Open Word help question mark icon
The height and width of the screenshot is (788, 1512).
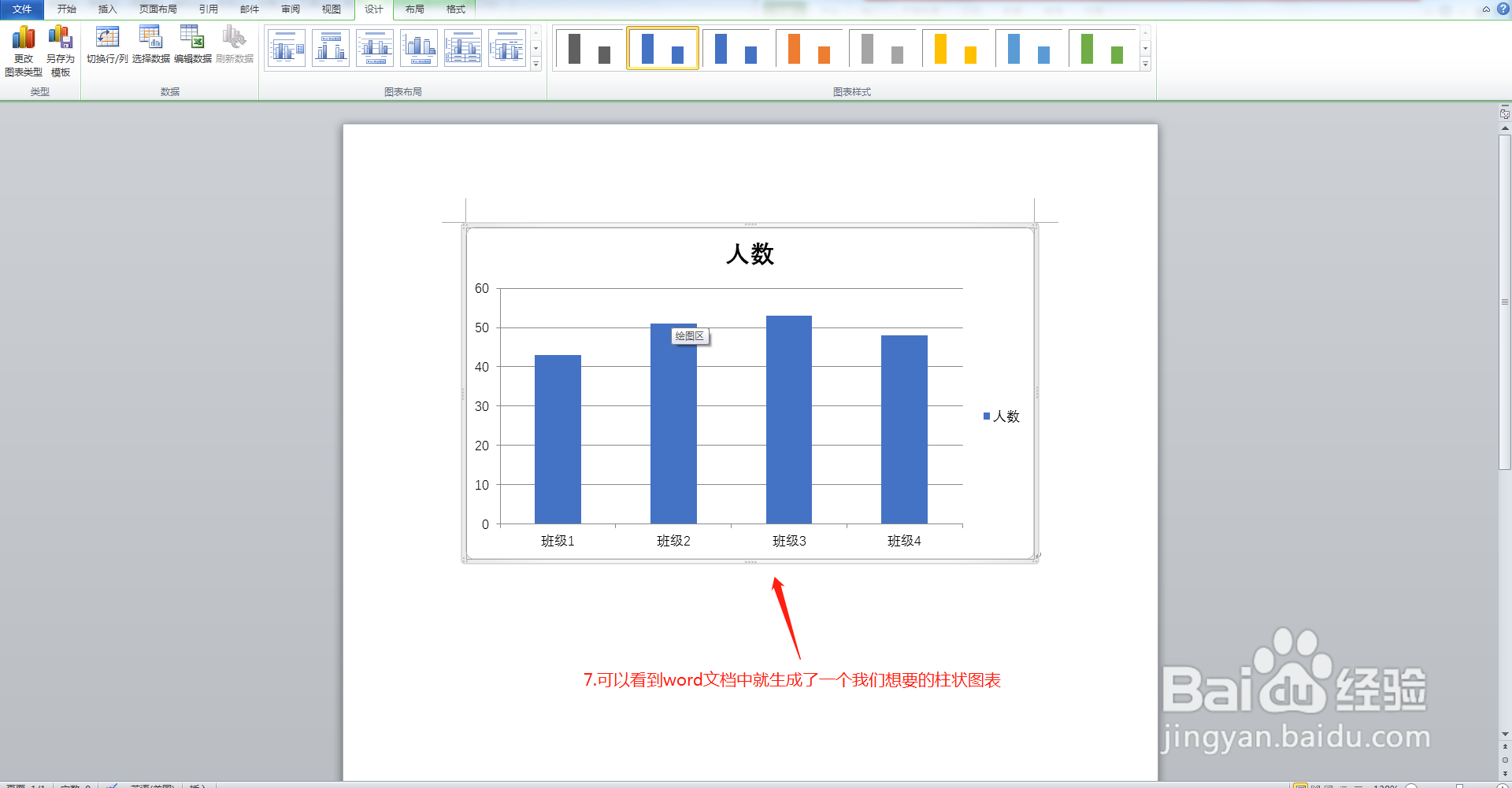(1503, 9)
